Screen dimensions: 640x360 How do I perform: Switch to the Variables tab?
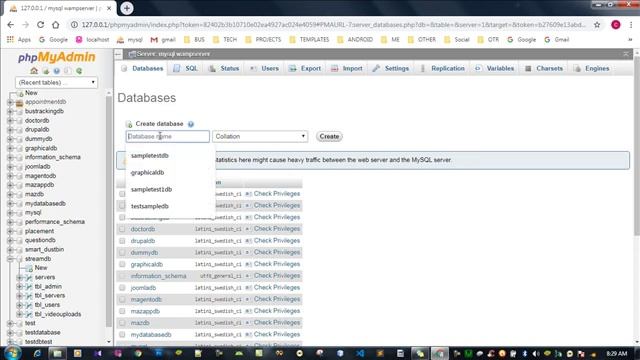coord(495,69)
